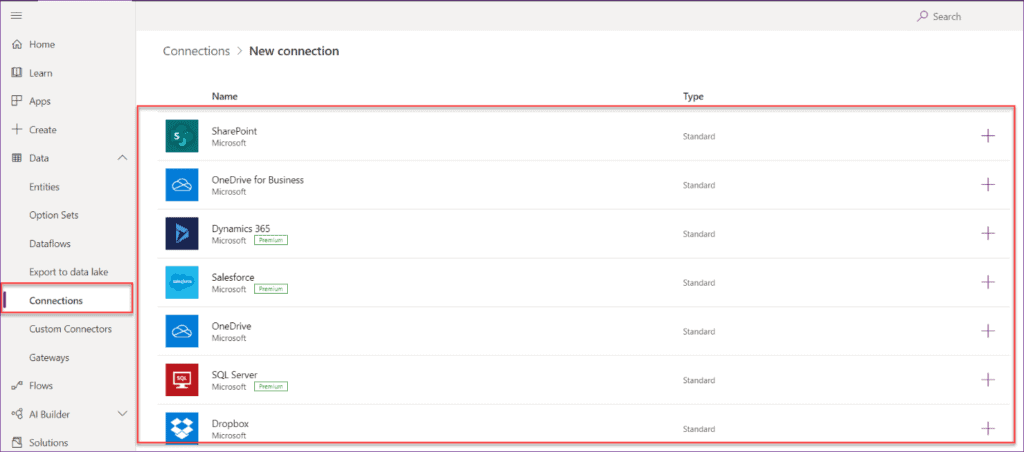This screenshot has width=1024, height=452.
Task: Click the OneDrive for Business cloud logo
Action: point(182,185)
